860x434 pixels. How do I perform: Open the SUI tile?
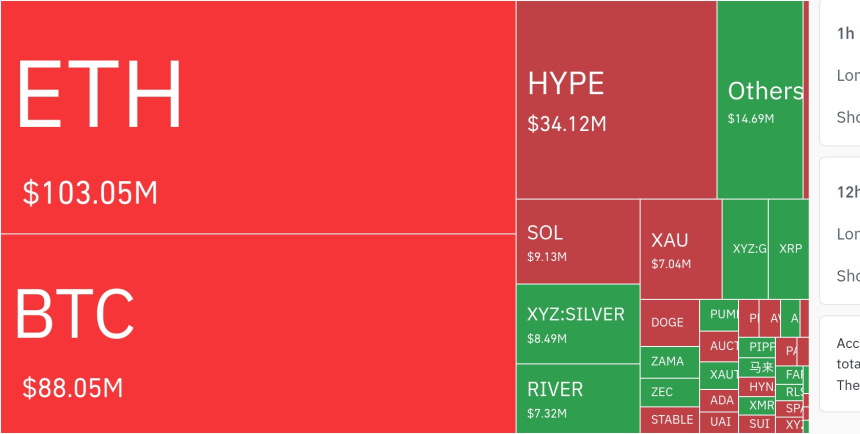click(761, 424)
